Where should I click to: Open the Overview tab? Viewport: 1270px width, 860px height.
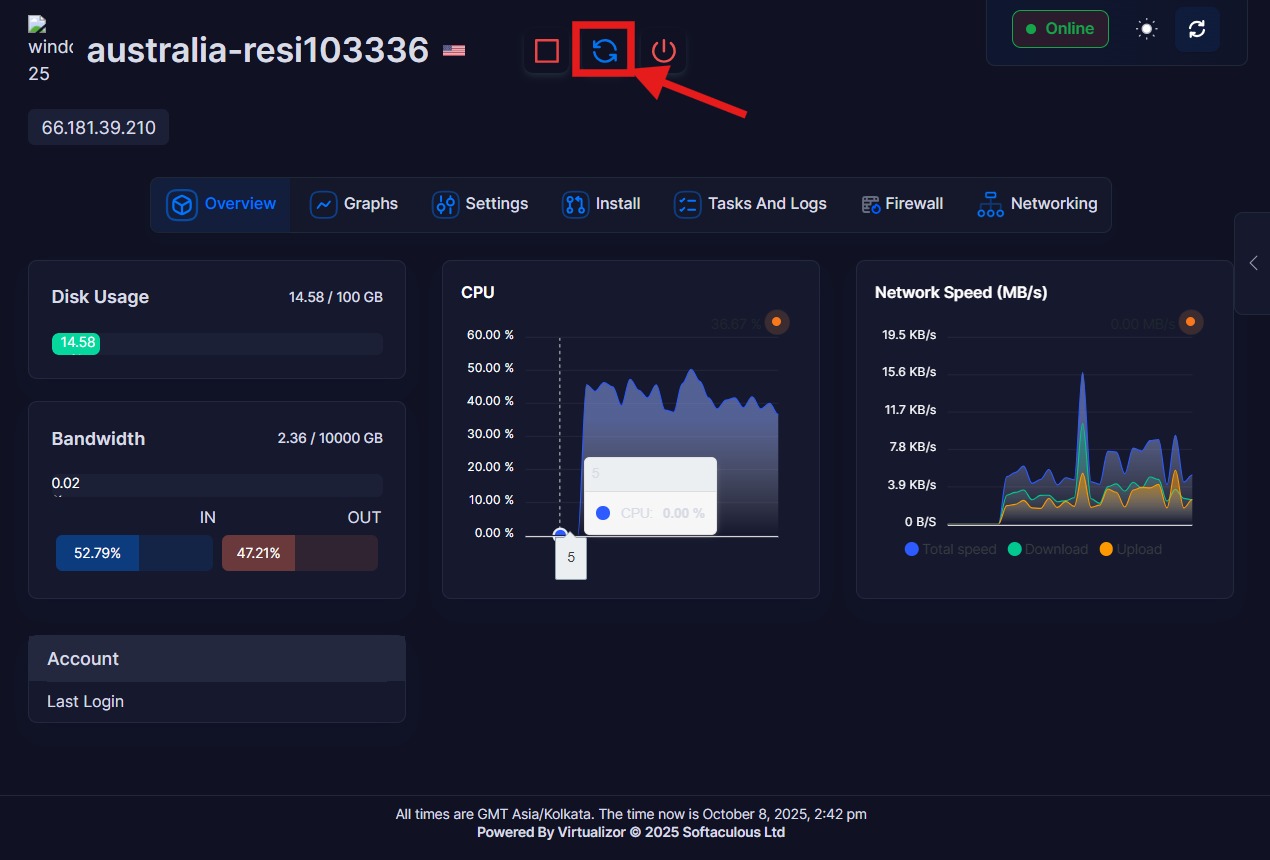(221, 204)
